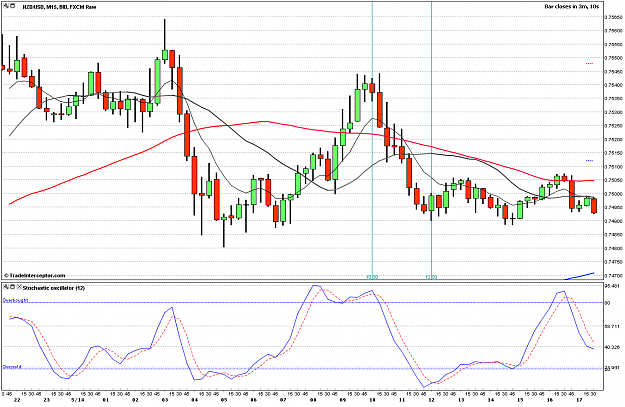The height and width of the screenshot is (407, 625).
Task: Click the hour 17 label on time axis
Action: (x=580, y=399)
